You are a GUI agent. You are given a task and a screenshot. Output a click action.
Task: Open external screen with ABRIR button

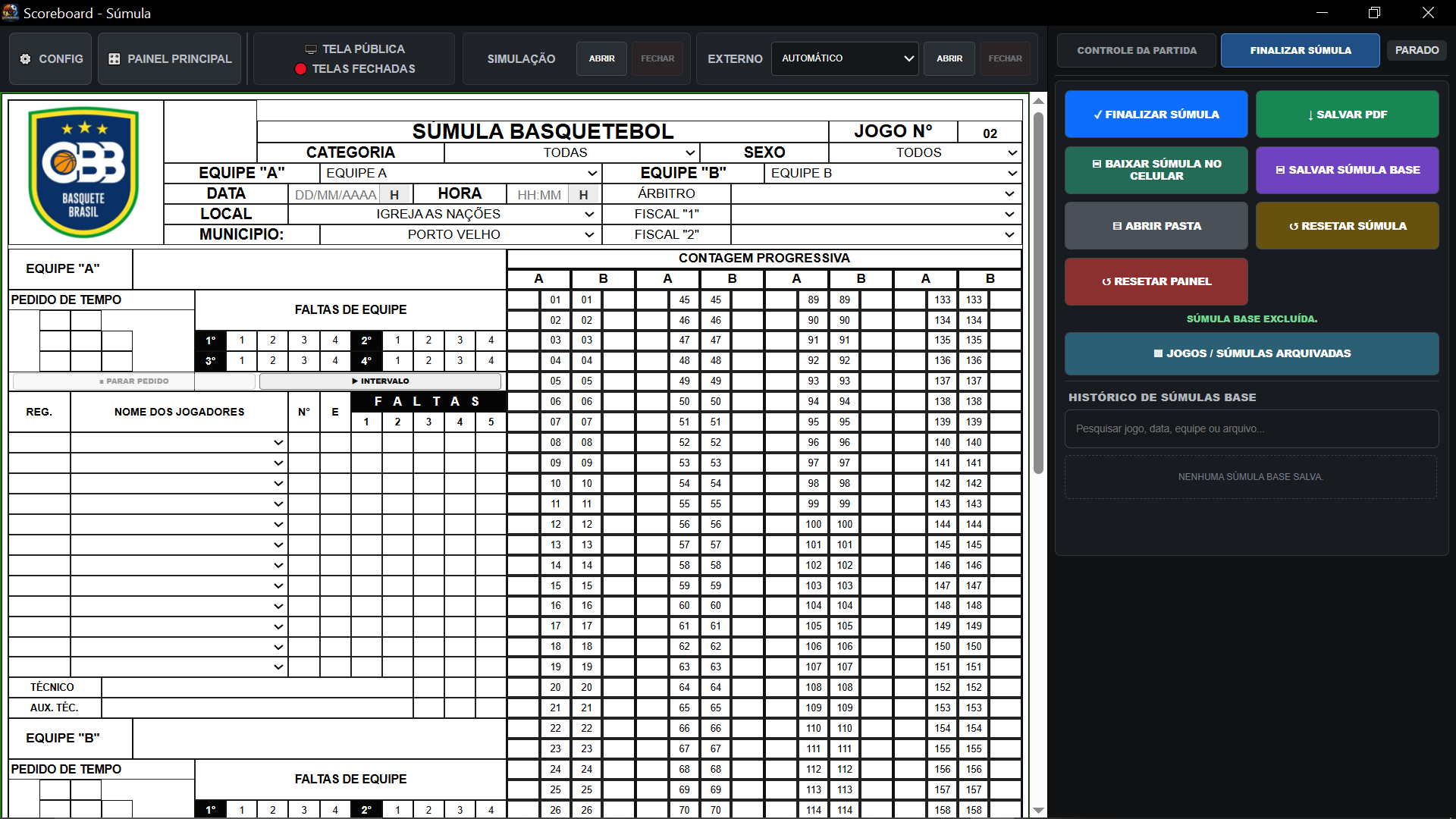coord(949,58)
